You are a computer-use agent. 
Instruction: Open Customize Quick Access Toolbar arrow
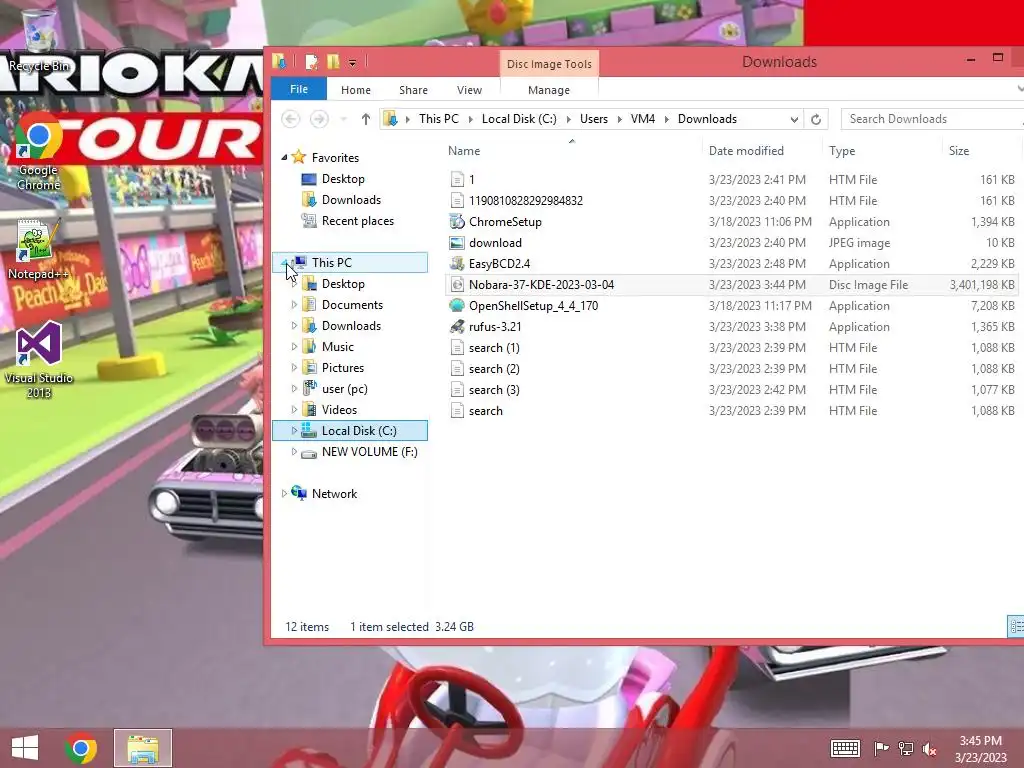point(353,63)
